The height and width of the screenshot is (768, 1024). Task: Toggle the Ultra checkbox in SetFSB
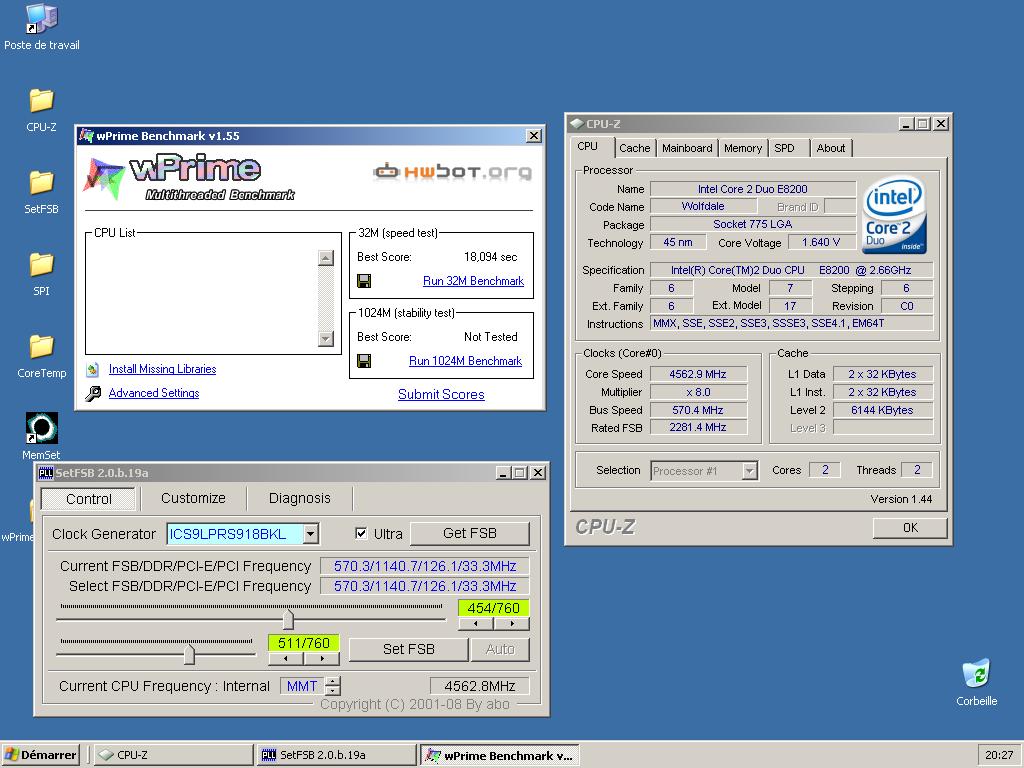pos(360,534)
